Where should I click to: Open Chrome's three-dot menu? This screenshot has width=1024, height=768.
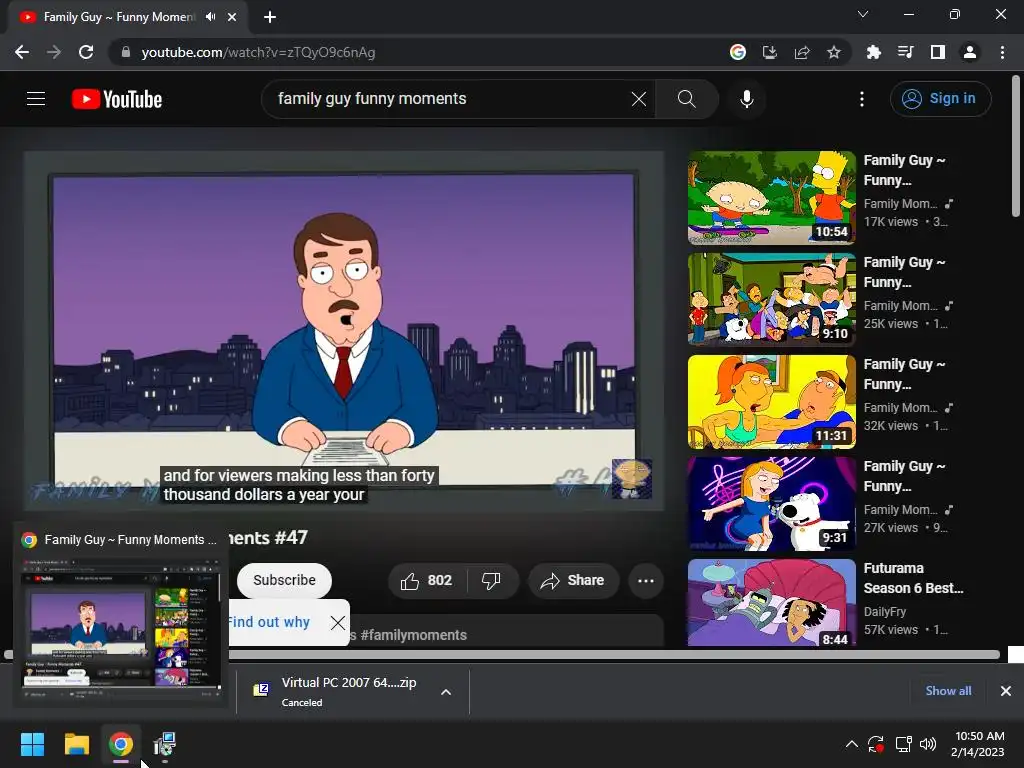click(x=1002, y=52)
